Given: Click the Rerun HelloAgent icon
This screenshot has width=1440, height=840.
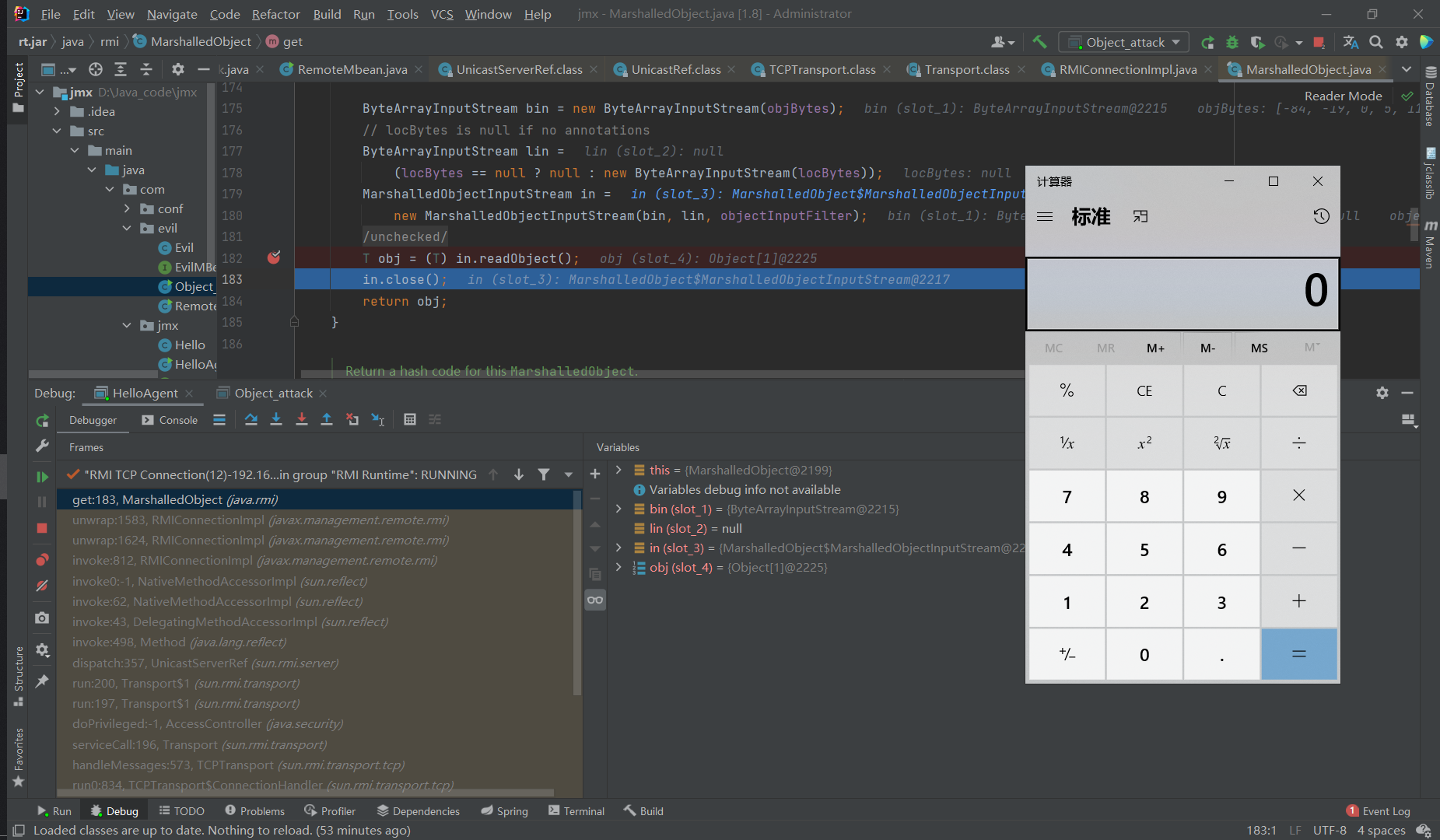Looking at the screenshot, I should coord(42,421).
